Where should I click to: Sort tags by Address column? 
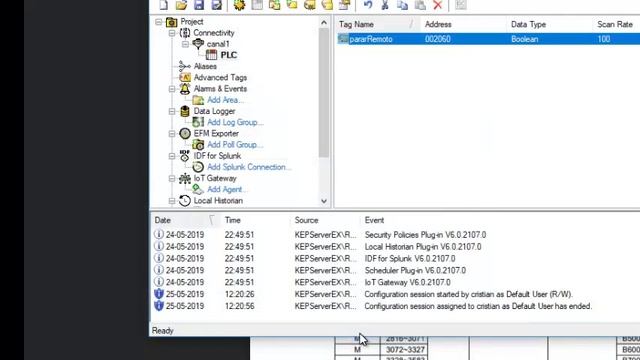(x=463, y=24)
